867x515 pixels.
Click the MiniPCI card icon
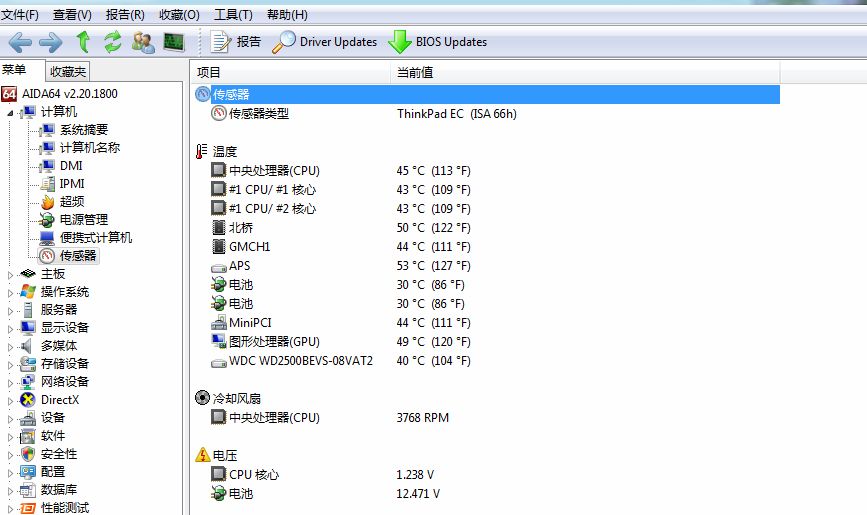click(x=219, y=322)
